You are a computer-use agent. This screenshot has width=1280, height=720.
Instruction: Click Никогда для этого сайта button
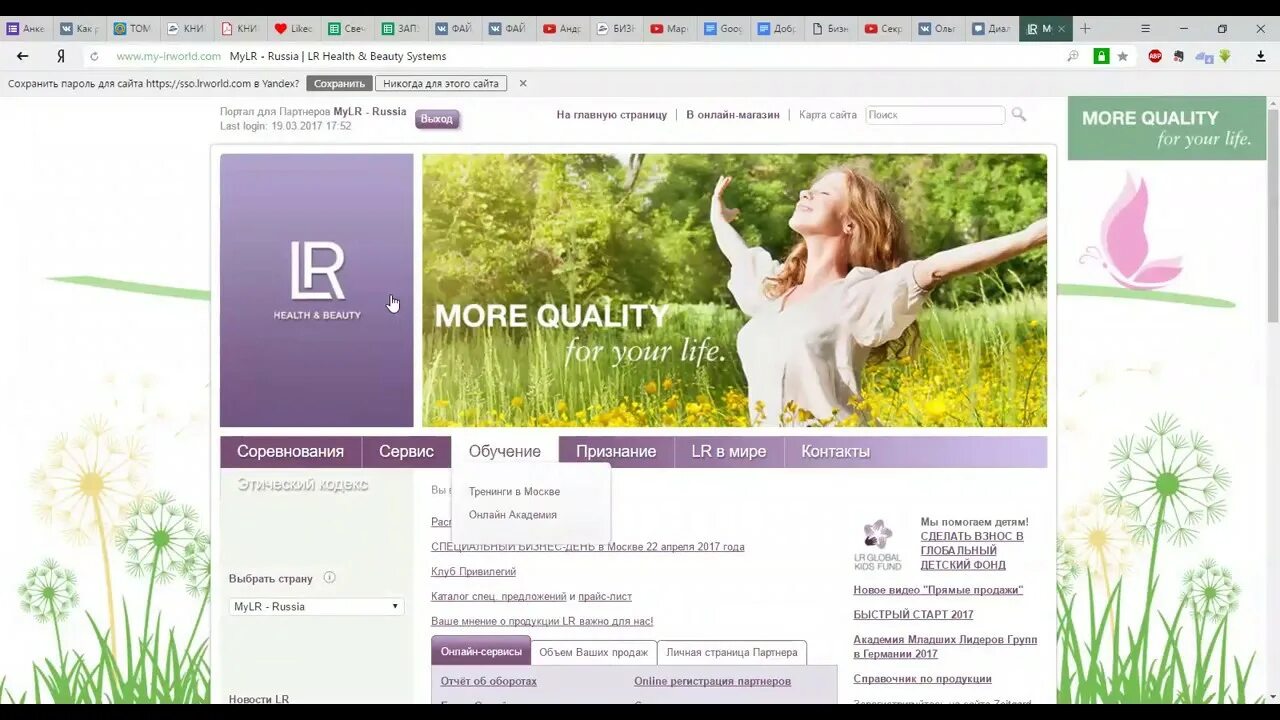click(x=441, y=83)
